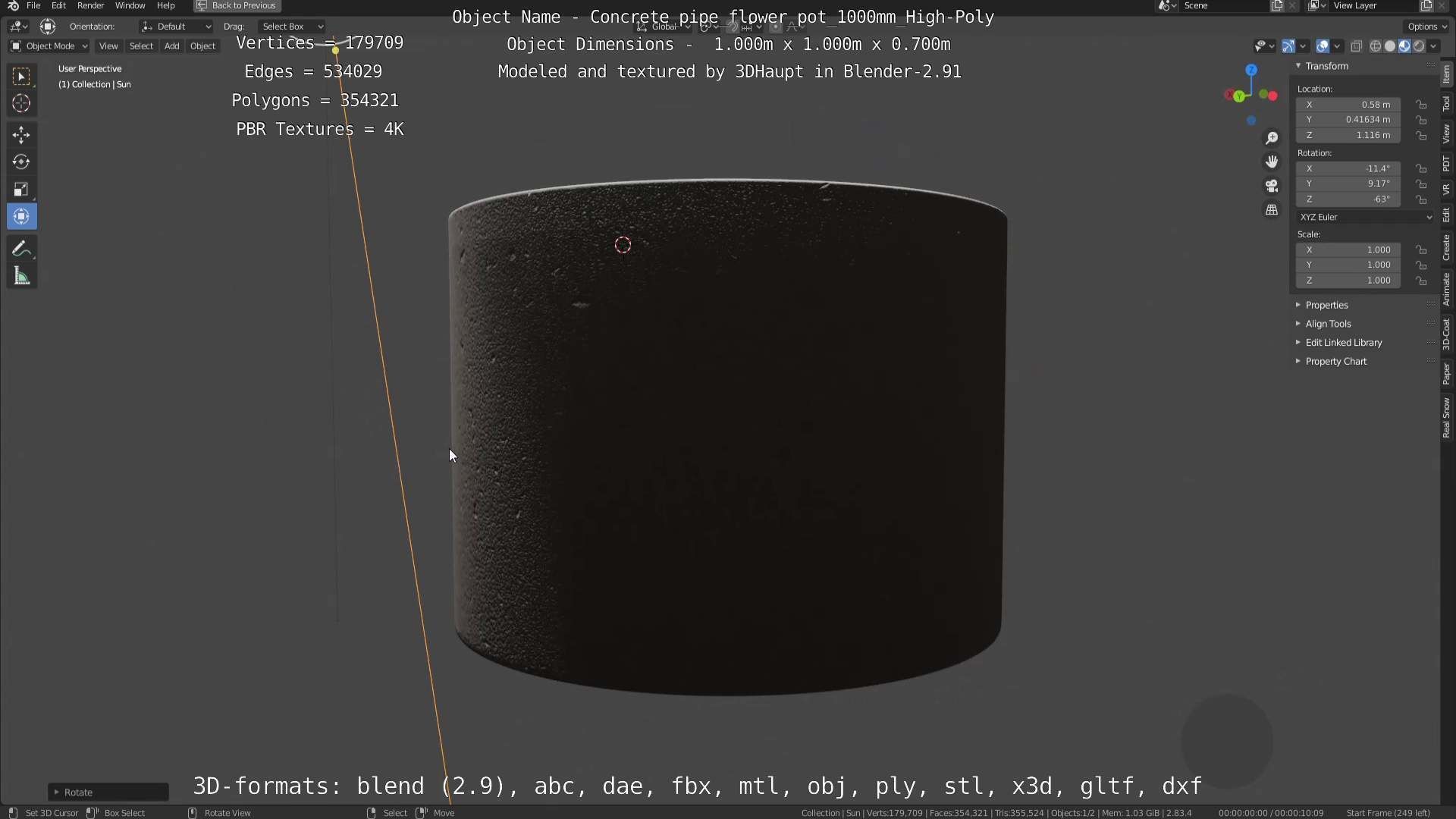This screenshot has height=819, width=1456.
Task: Open the View Layer browse icon
Action: tap(1317, 5)
